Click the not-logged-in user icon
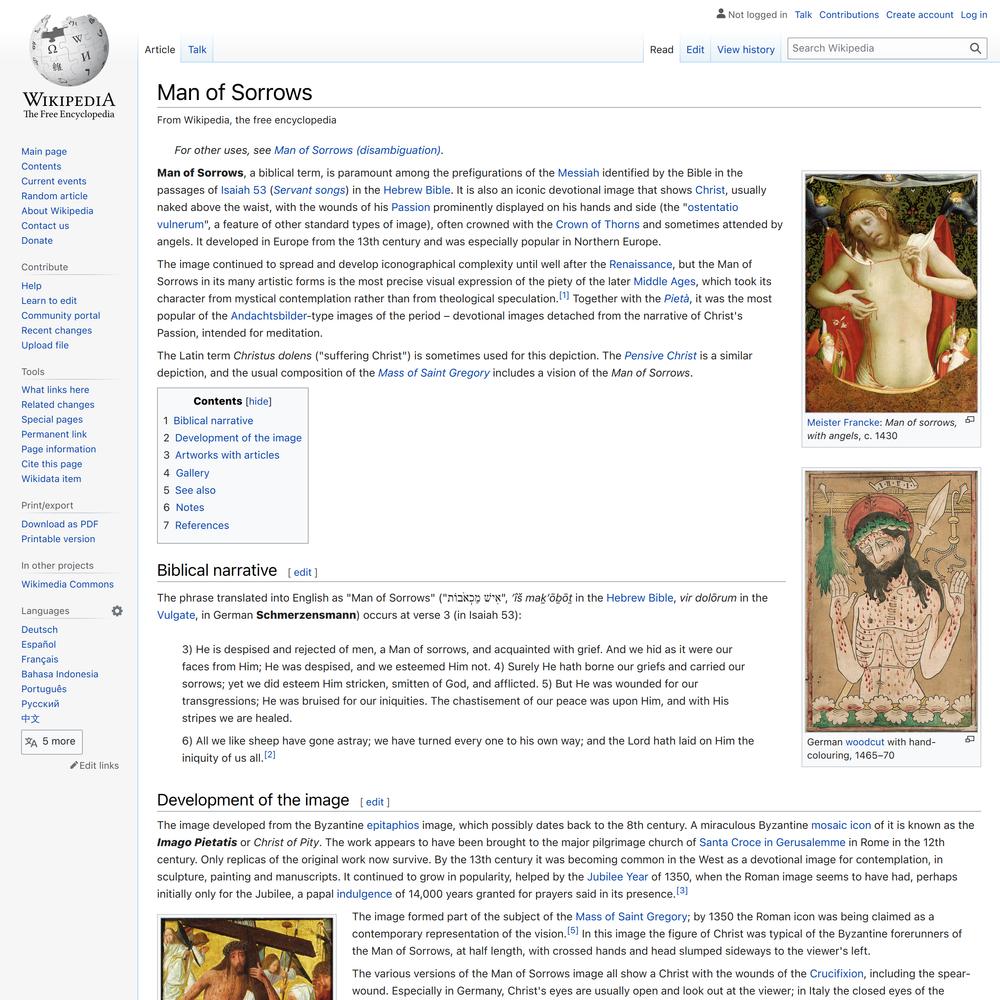This screenshot has height=1000, width=1000. pos(721,13)
